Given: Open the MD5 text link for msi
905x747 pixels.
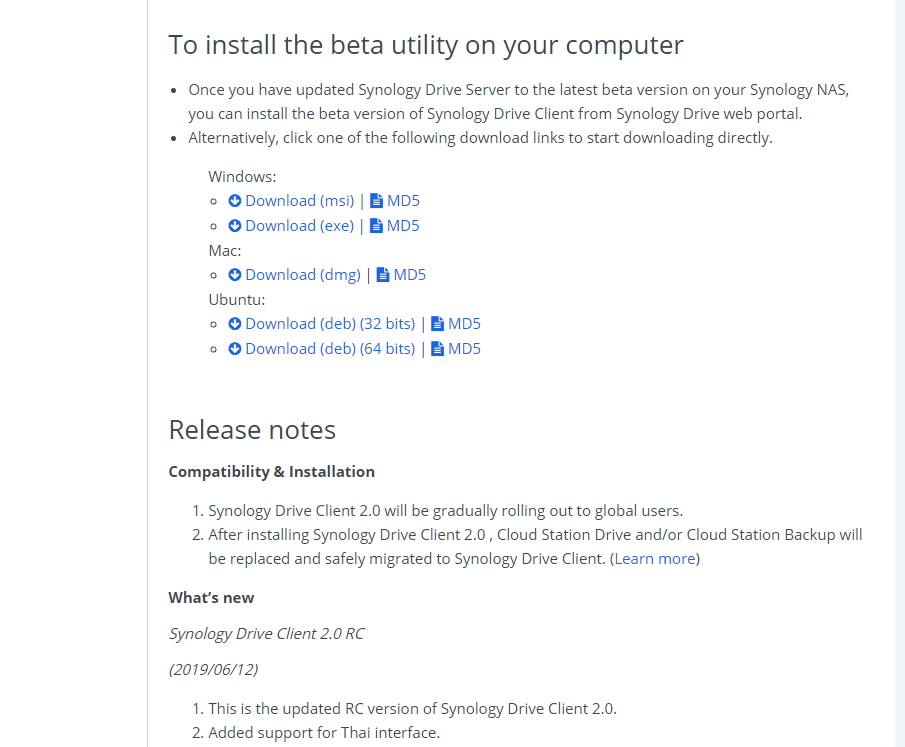Looking at the screenshot, I should coord(403,200).
